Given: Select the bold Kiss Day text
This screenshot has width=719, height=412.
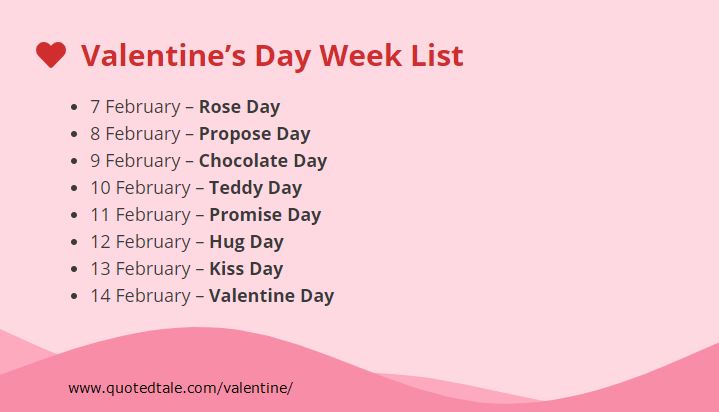Looking at the screenshot, I should tap(246, 269).
